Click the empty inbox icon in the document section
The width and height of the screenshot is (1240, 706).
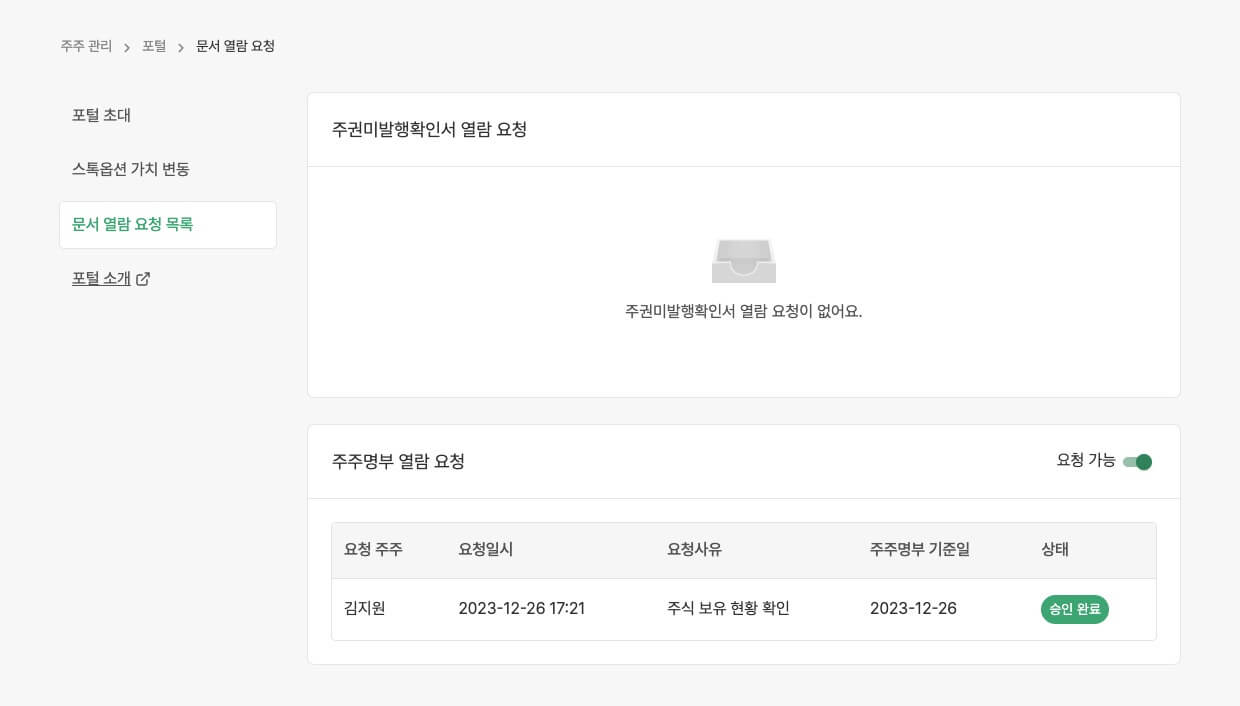point(744,260)
